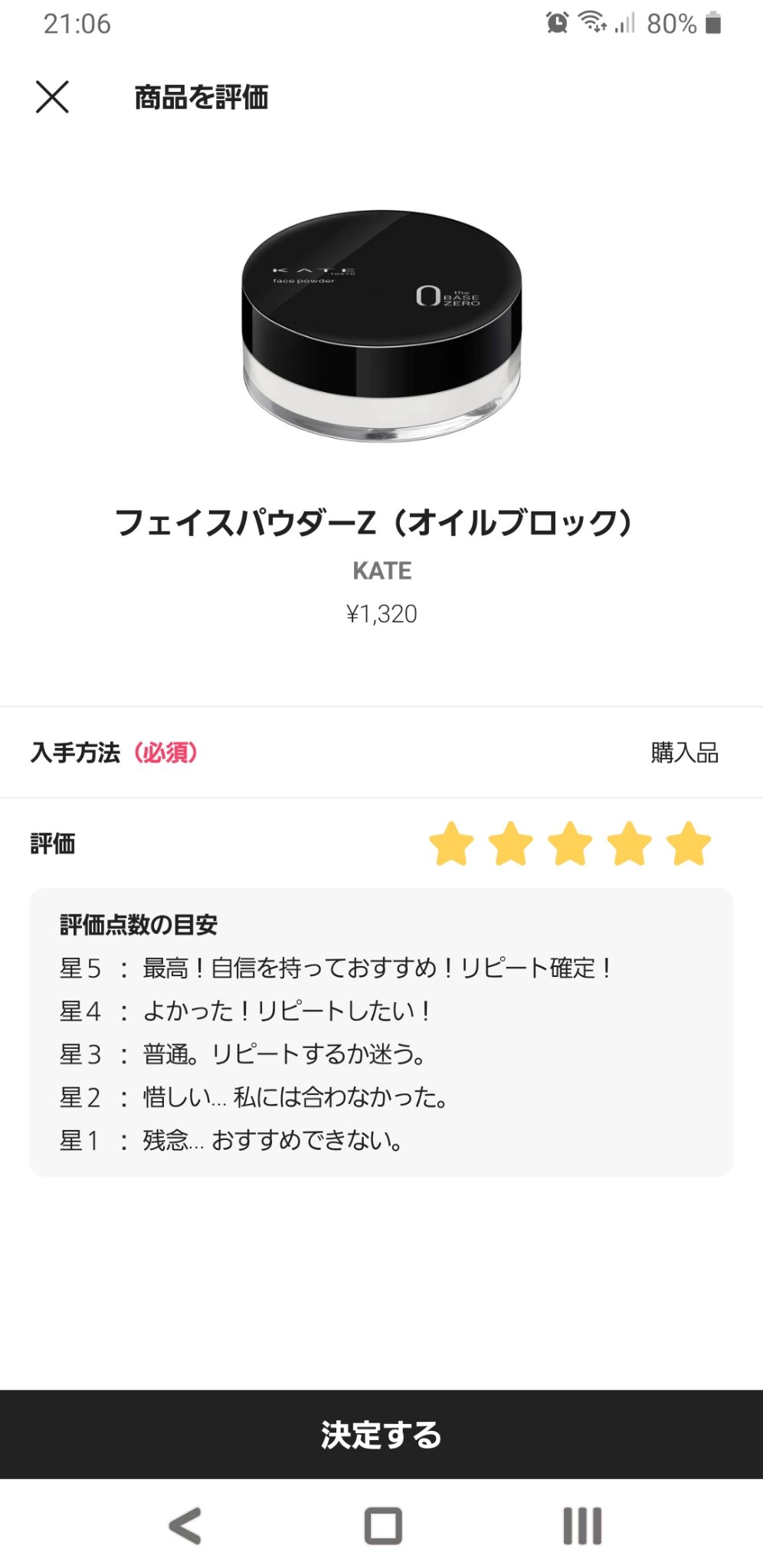
Task: Tap the KATE brand name
Action: (381, 570)
